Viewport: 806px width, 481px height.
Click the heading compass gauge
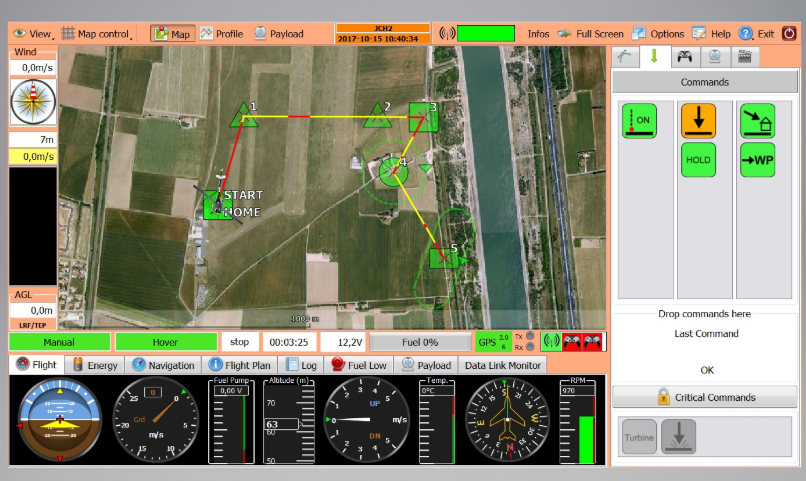point(508,420)
